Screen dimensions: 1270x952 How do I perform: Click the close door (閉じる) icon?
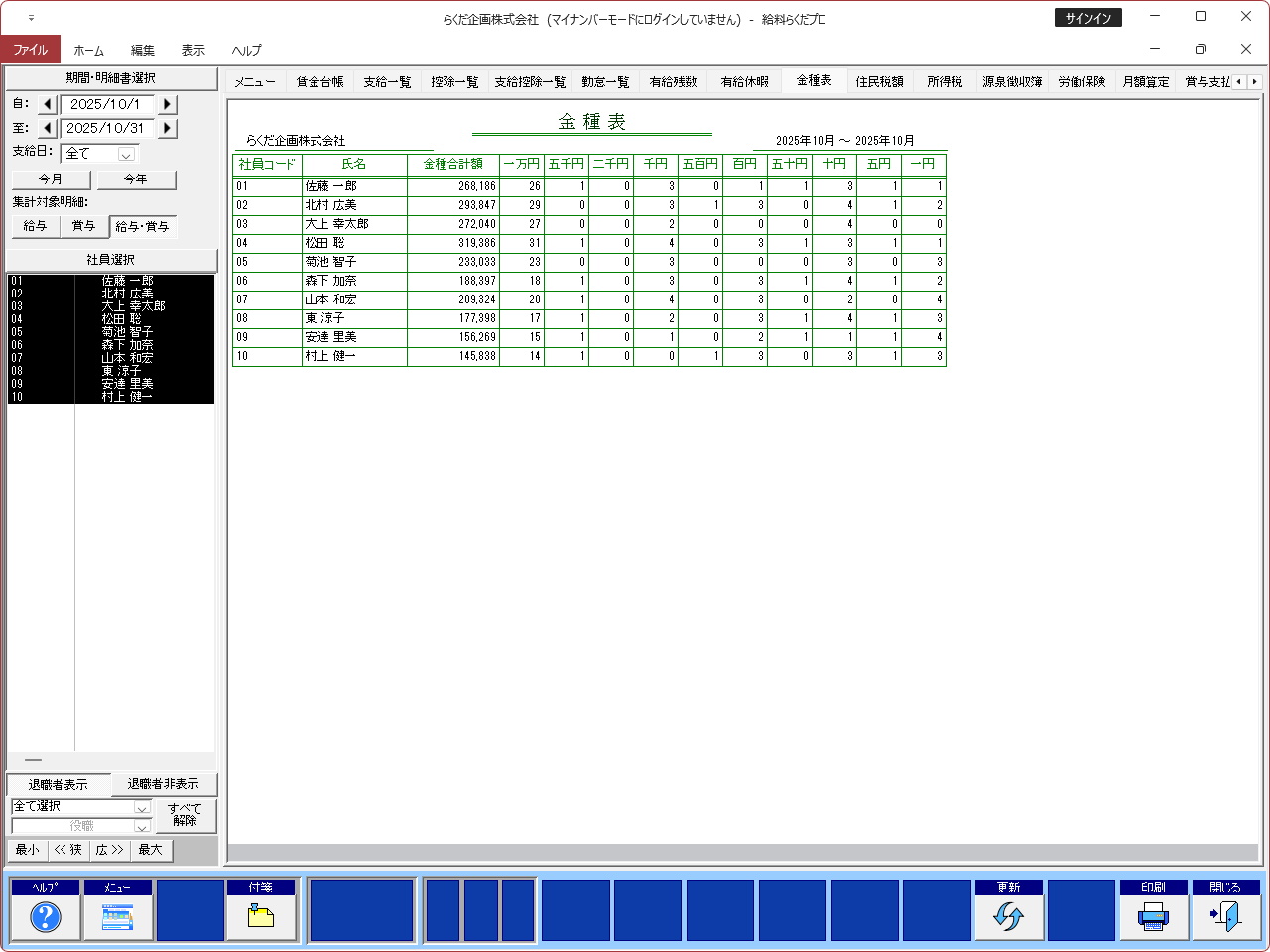click(x=1225, y=917)
